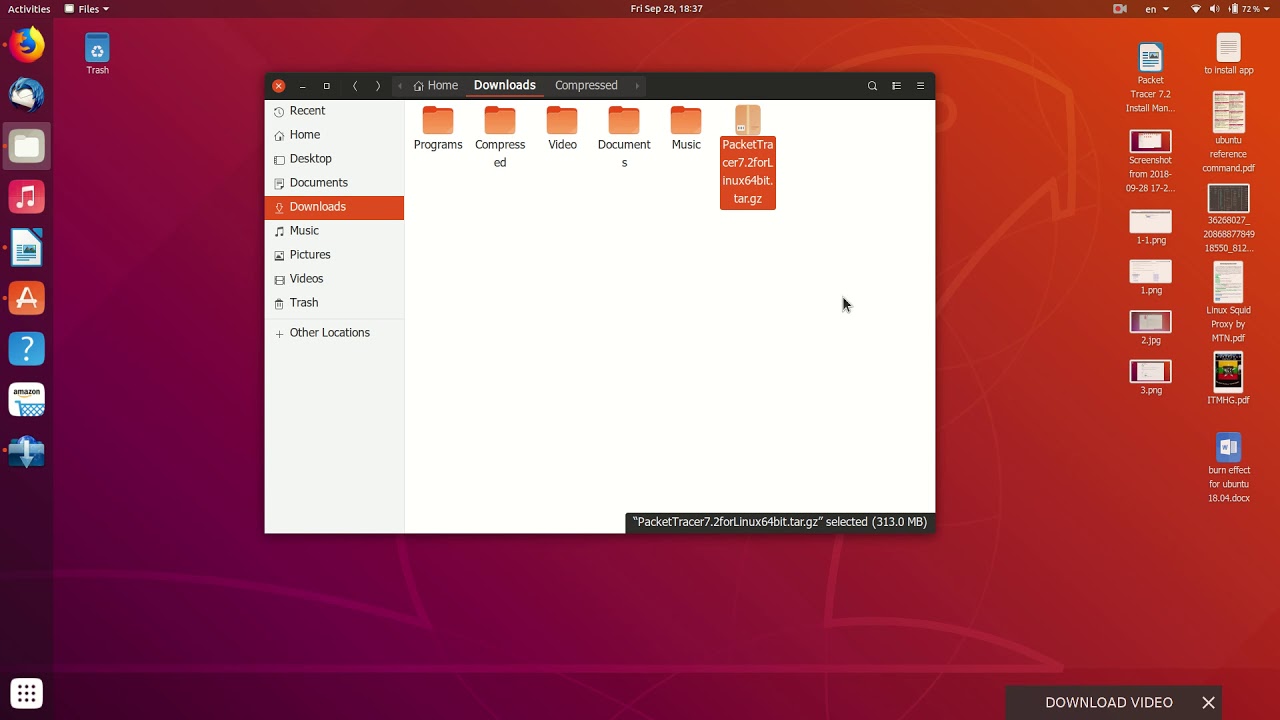
Task: Open the download manager dock icon
Action: [x=27, y=451]
